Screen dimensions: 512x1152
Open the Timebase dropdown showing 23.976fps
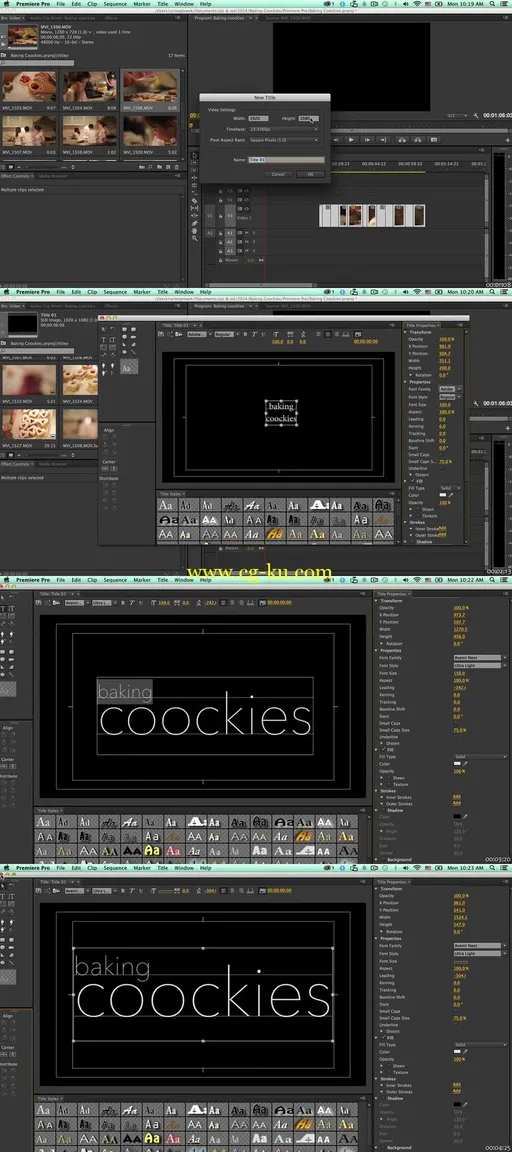(284, 129)
